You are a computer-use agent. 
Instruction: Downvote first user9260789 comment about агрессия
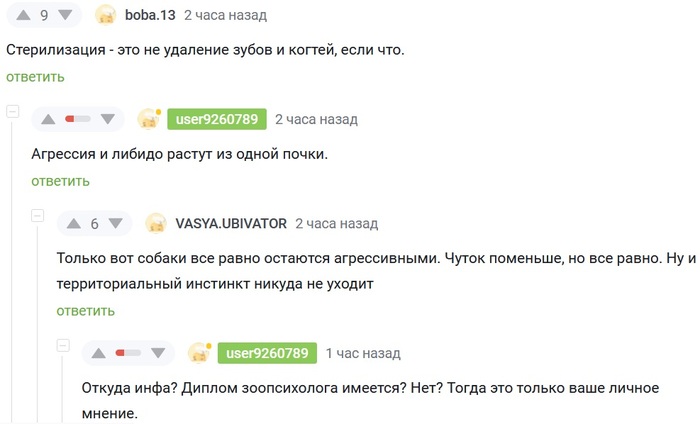(108, 119)
